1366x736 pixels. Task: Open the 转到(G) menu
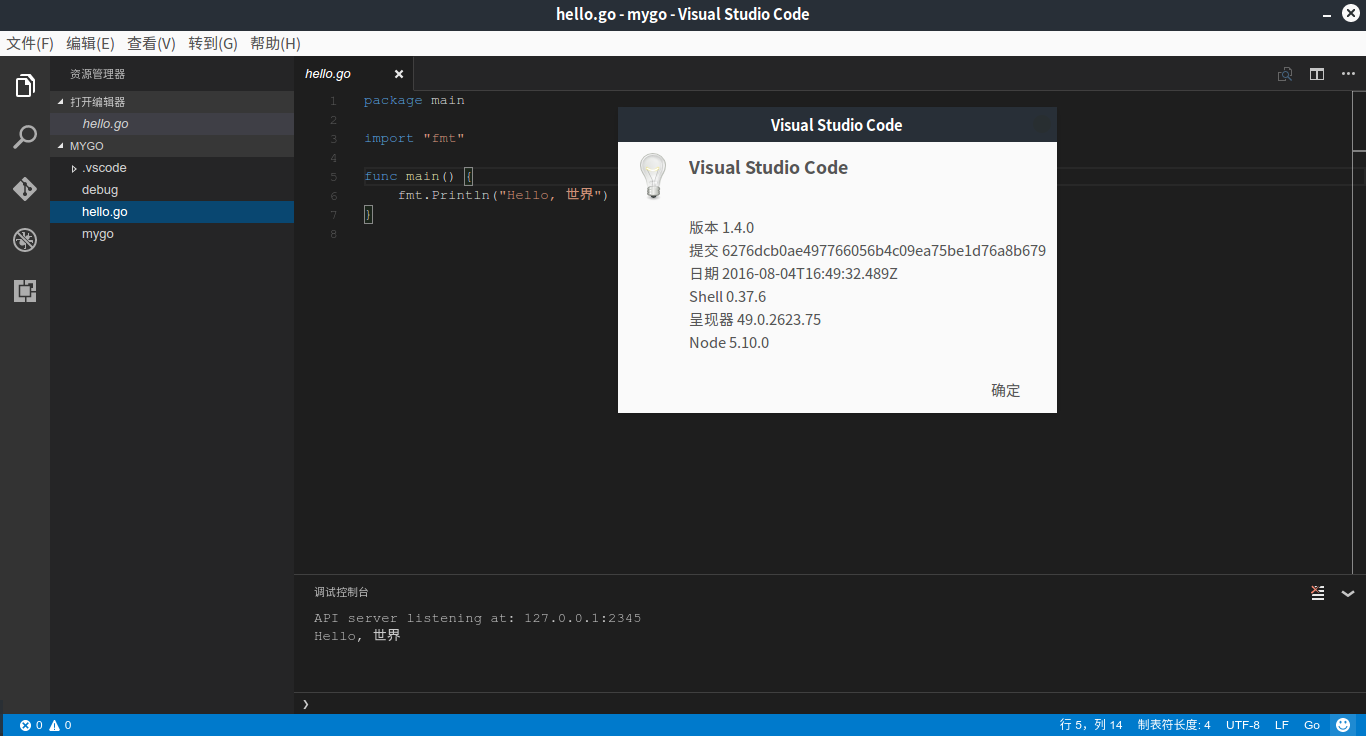(x=213, y=44)
